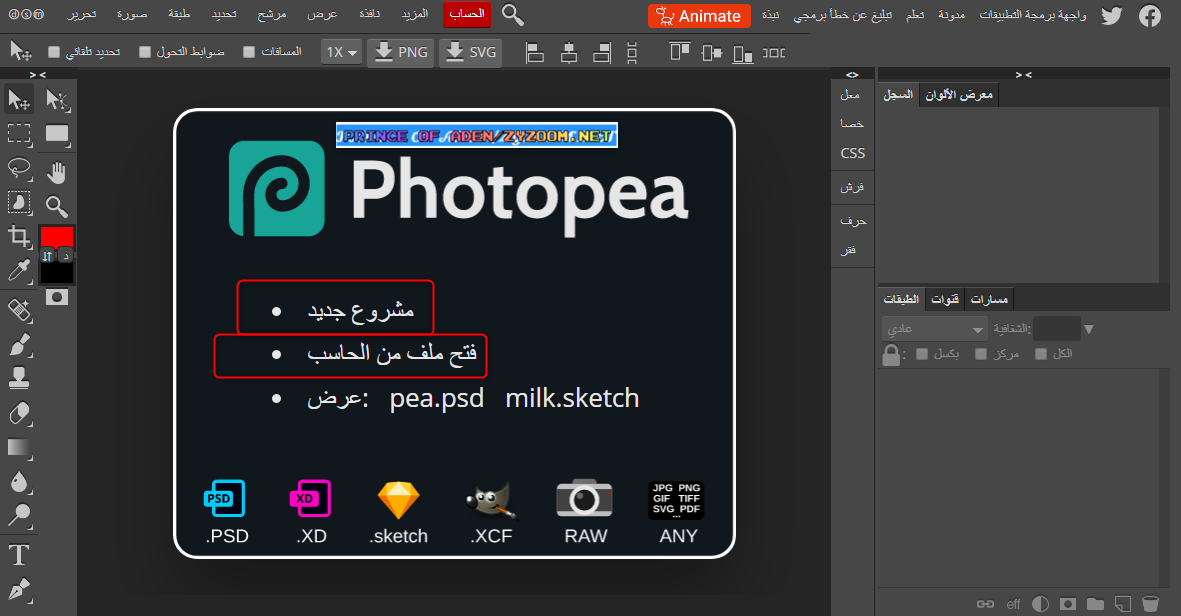This screenshot has width=1181, height=616.
Task: Click align left edges icon
Action: coord(535,53)
